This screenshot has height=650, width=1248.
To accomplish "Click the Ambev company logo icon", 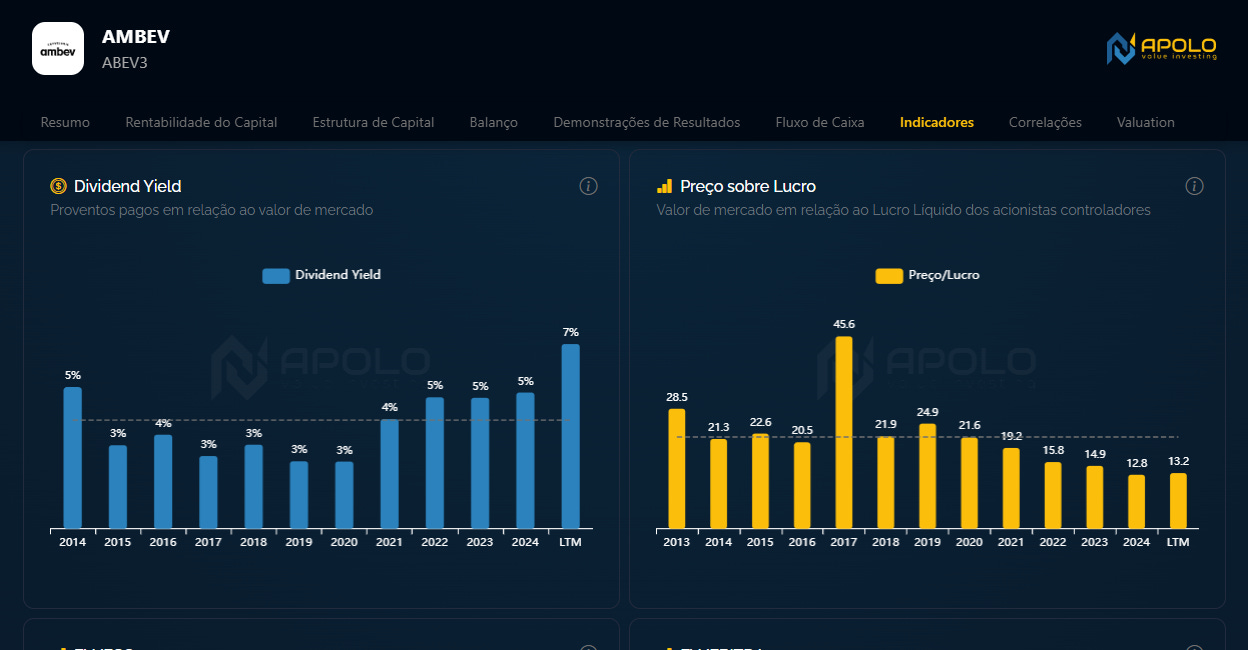I will pos(58,49).
